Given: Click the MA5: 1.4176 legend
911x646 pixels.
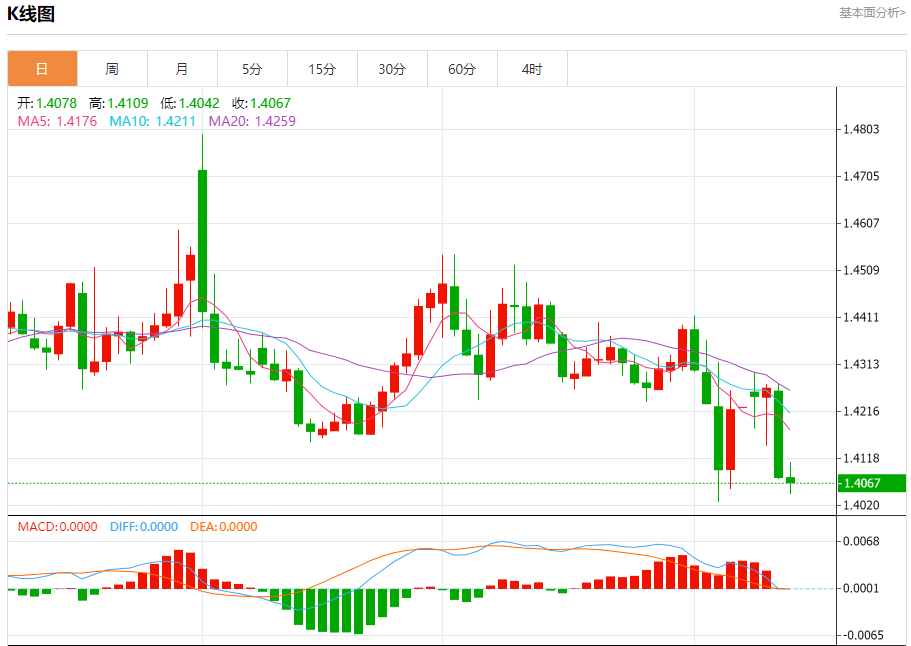Looking at the screenshot, I should pyautogui.click(x=58, y=121).
